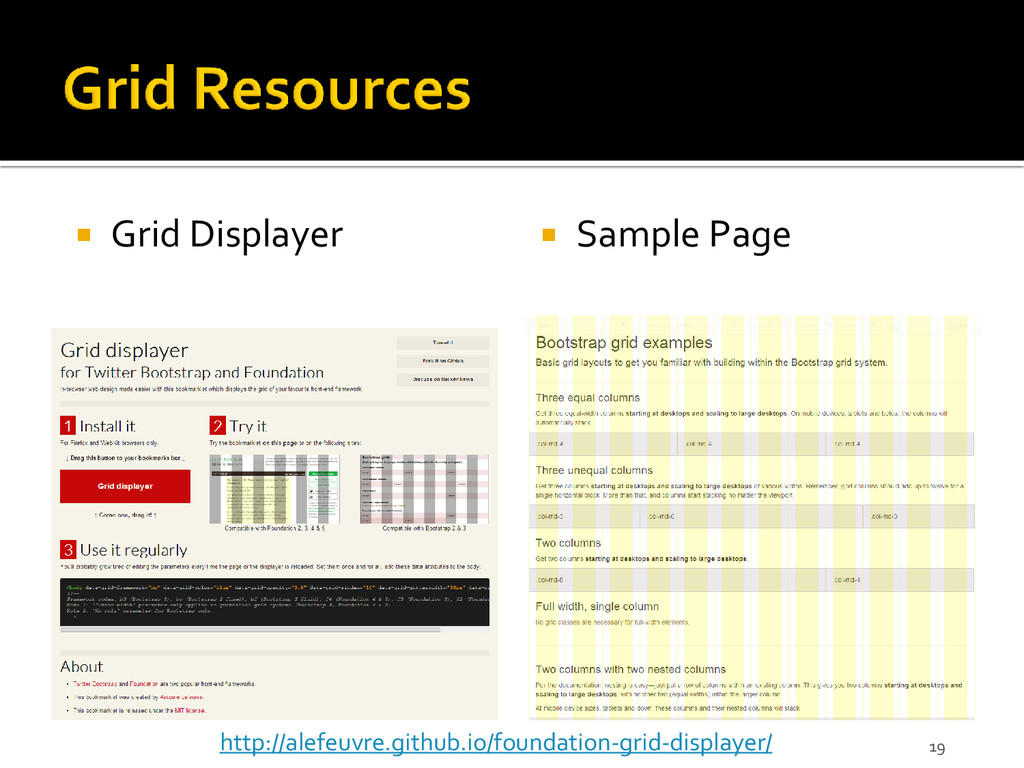The height and width of the screenshot is (768, 1024).
Task: Open the Foundation compatible example thumbnail
Action: (275, 489)
